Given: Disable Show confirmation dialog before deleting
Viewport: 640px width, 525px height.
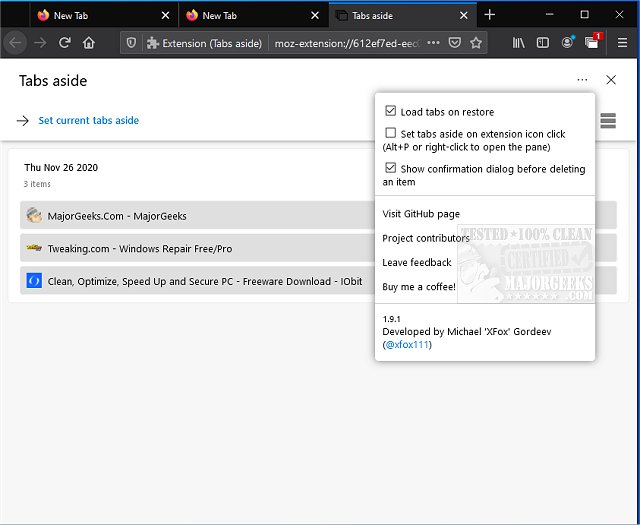Looking at the screenshot, I should pyautogui.click(x=391, y=169).
